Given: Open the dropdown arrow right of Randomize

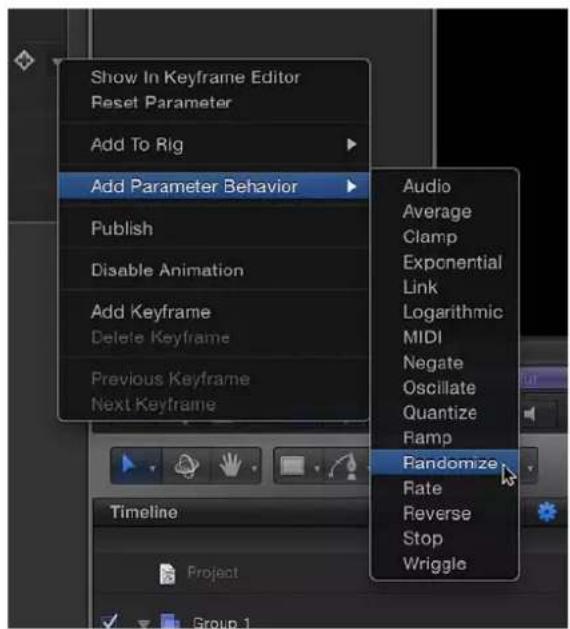Looking at the screenshot, I should coord(530,468).
